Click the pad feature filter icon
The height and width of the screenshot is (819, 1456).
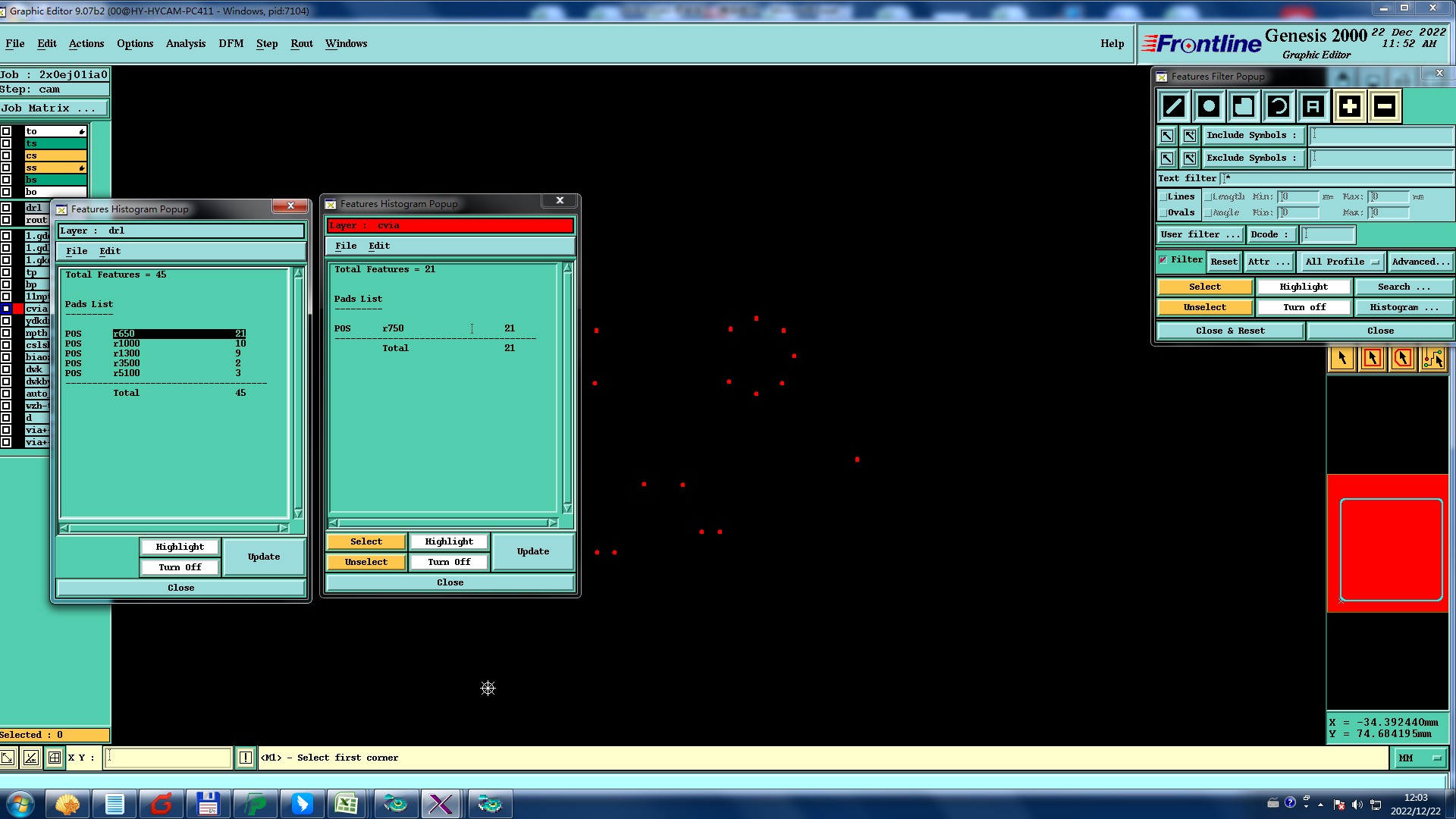click(x=1209, y=106)
